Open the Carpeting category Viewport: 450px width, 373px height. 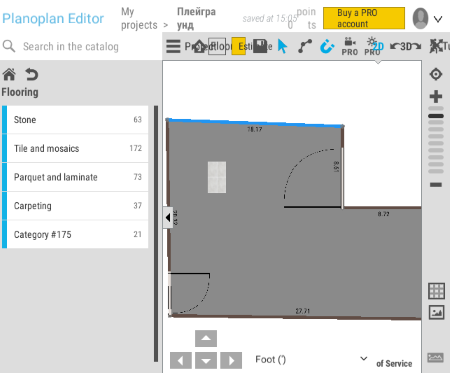[x=75, y=206]
